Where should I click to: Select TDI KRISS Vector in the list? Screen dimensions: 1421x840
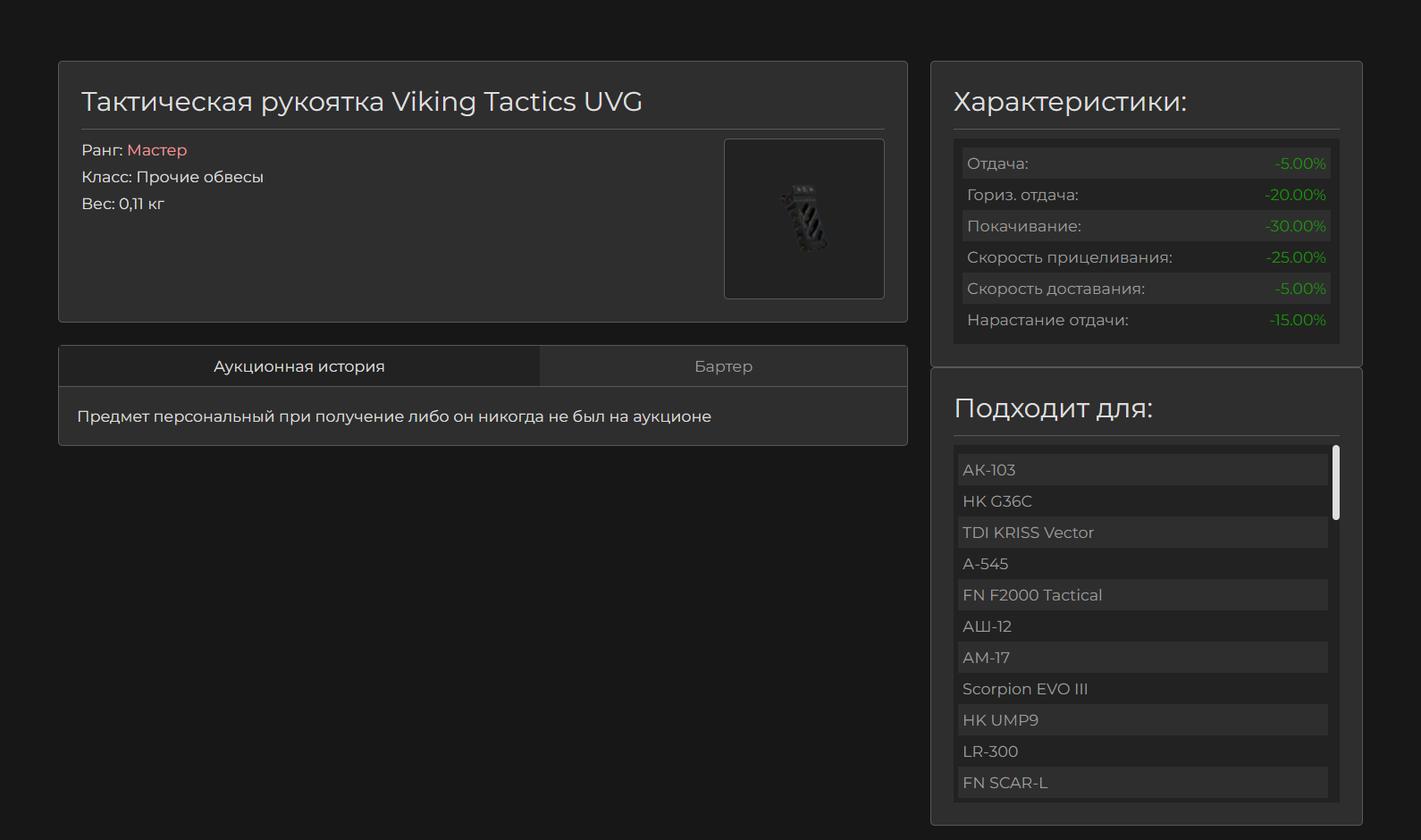pyautogui.click(x=1143, y=533)
